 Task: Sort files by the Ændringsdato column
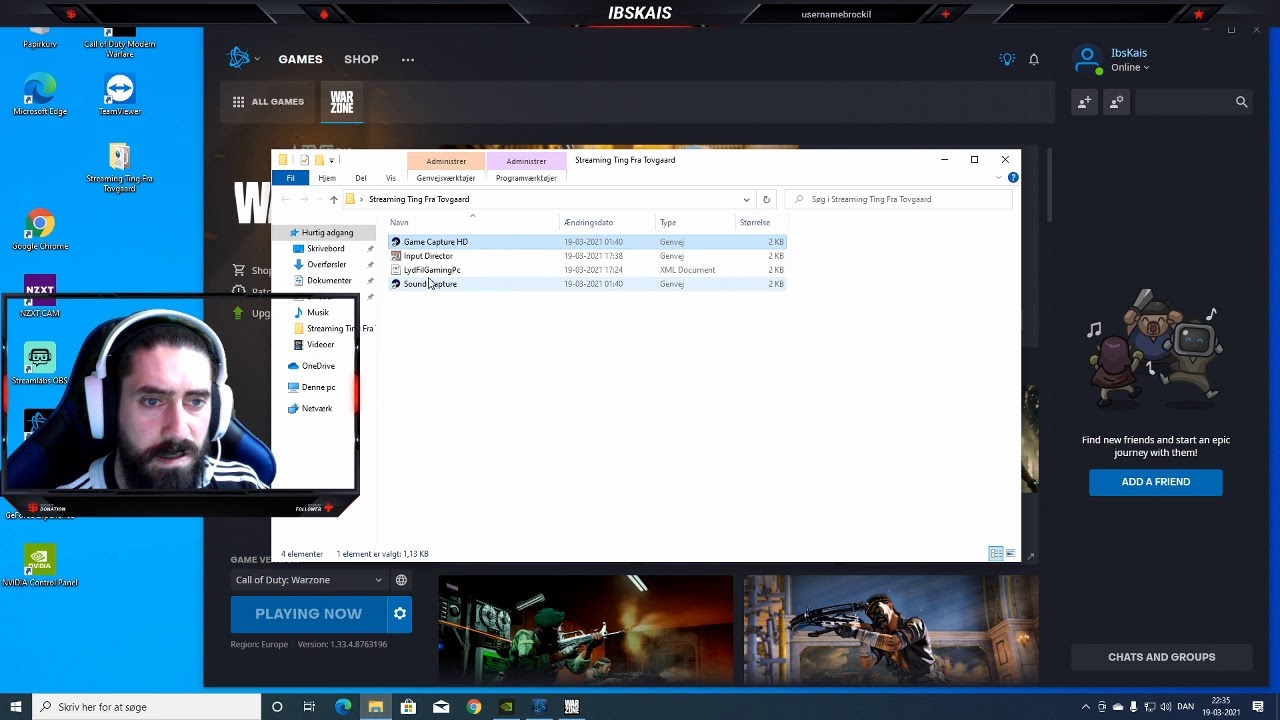(608, 222)
